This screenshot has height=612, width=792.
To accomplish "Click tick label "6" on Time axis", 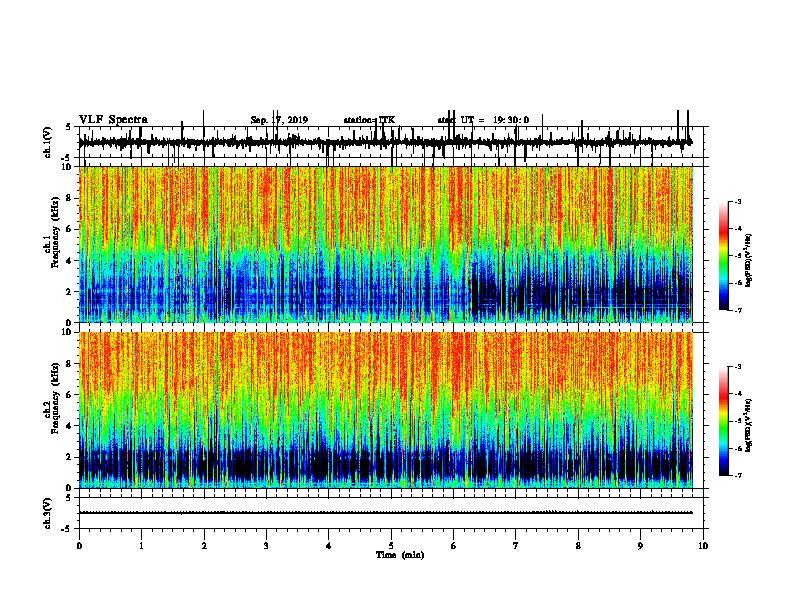I will (x=454, y=546).
